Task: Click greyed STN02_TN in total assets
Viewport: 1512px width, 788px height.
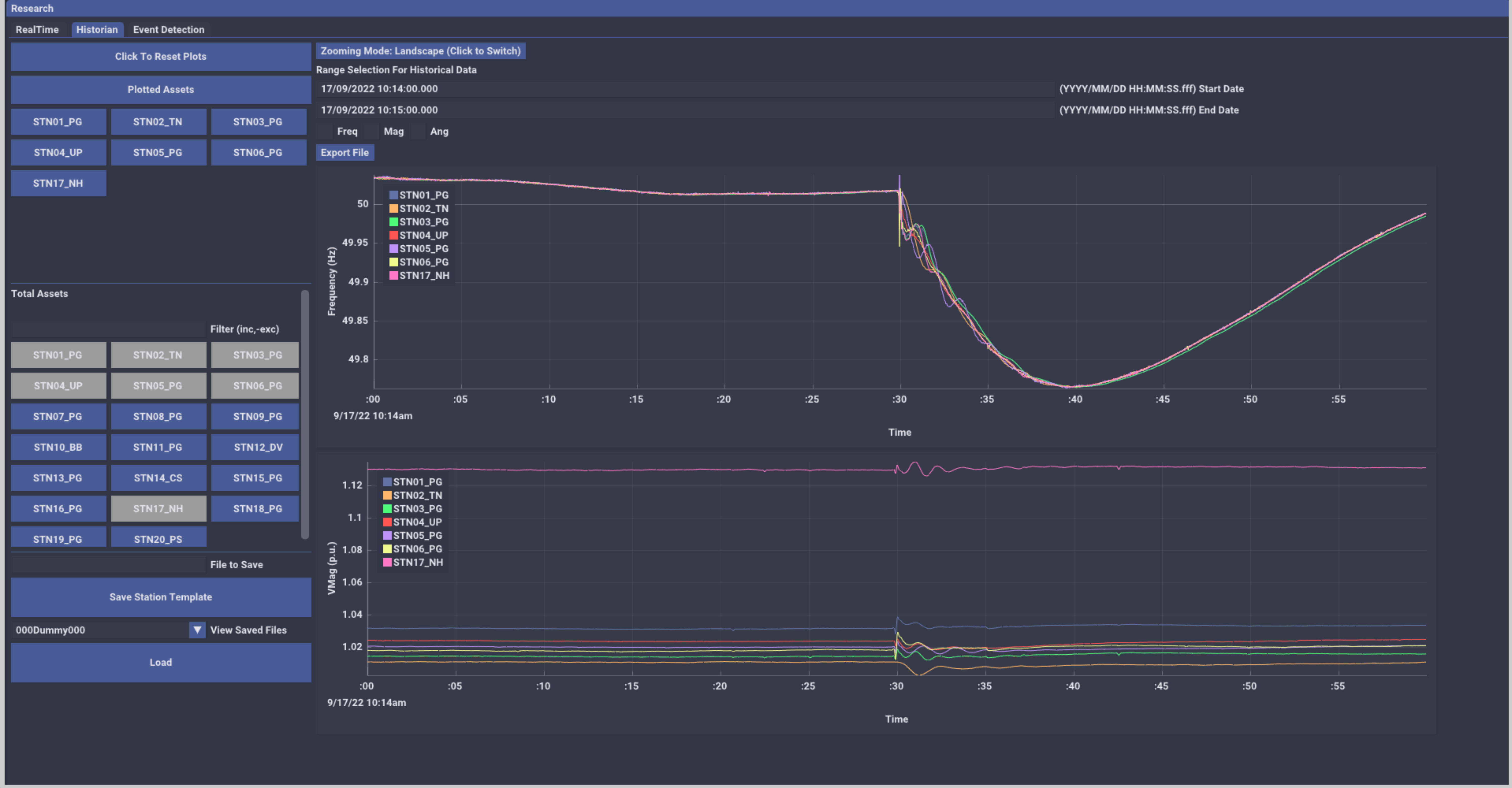Action: (x=158, y=355)
